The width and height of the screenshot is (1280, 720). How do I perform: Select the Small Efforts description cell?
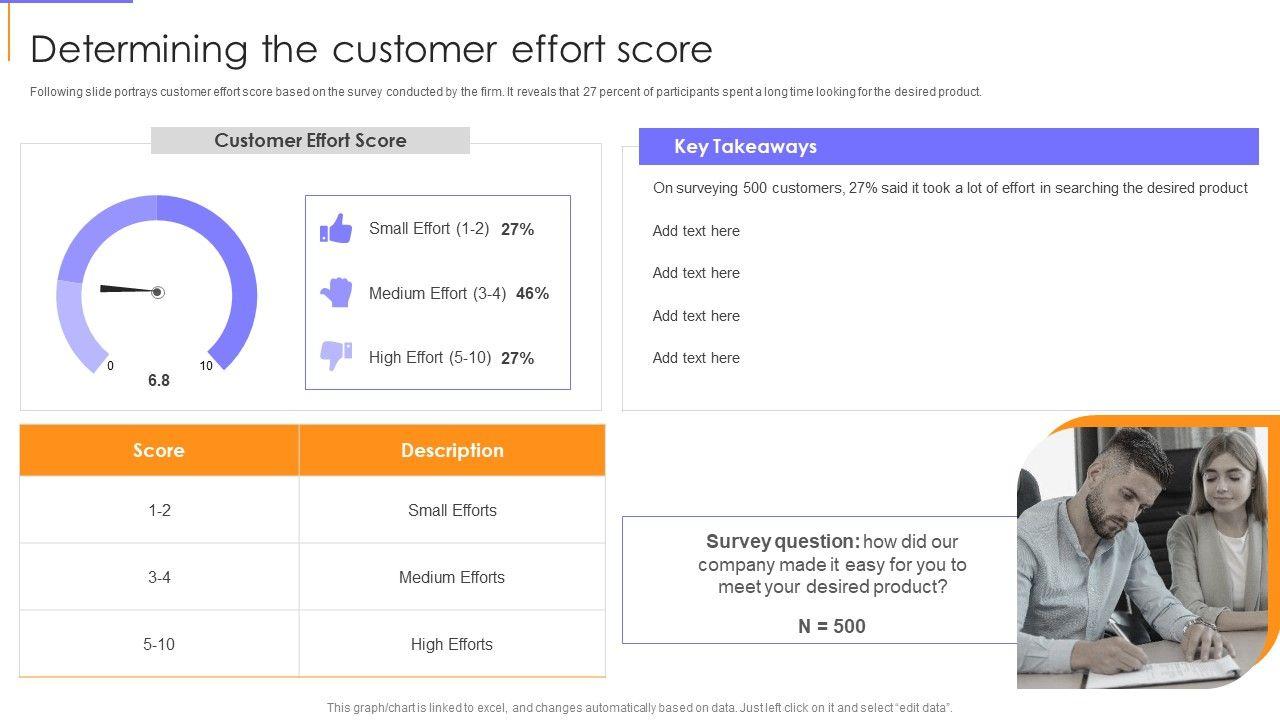(x=452, y=510)
